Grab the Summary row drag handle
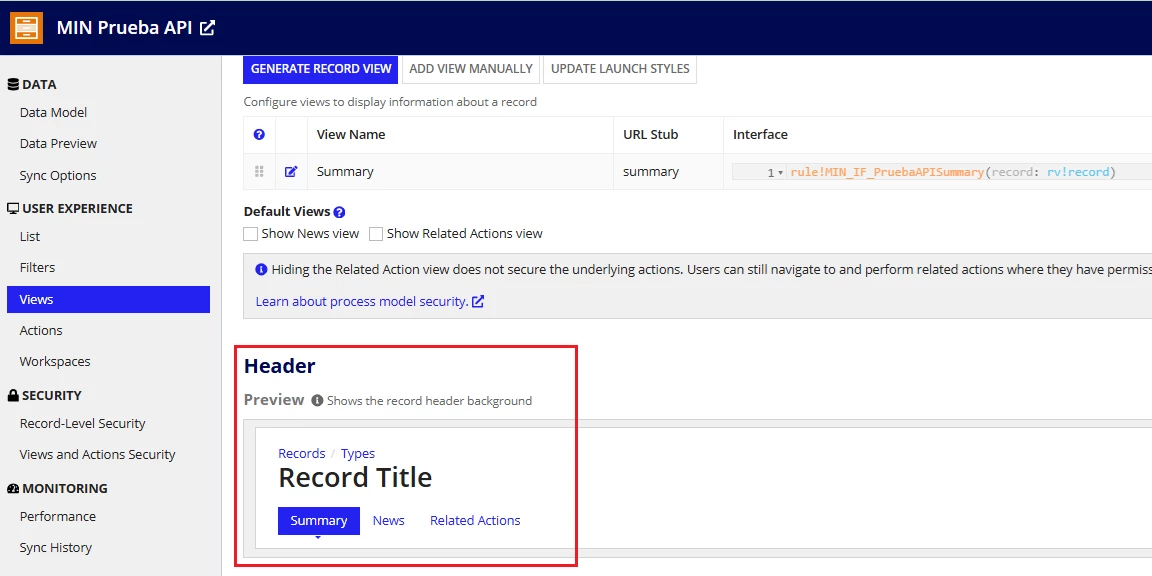Viewport: 1152px width, 576px height. click(259, 171)
